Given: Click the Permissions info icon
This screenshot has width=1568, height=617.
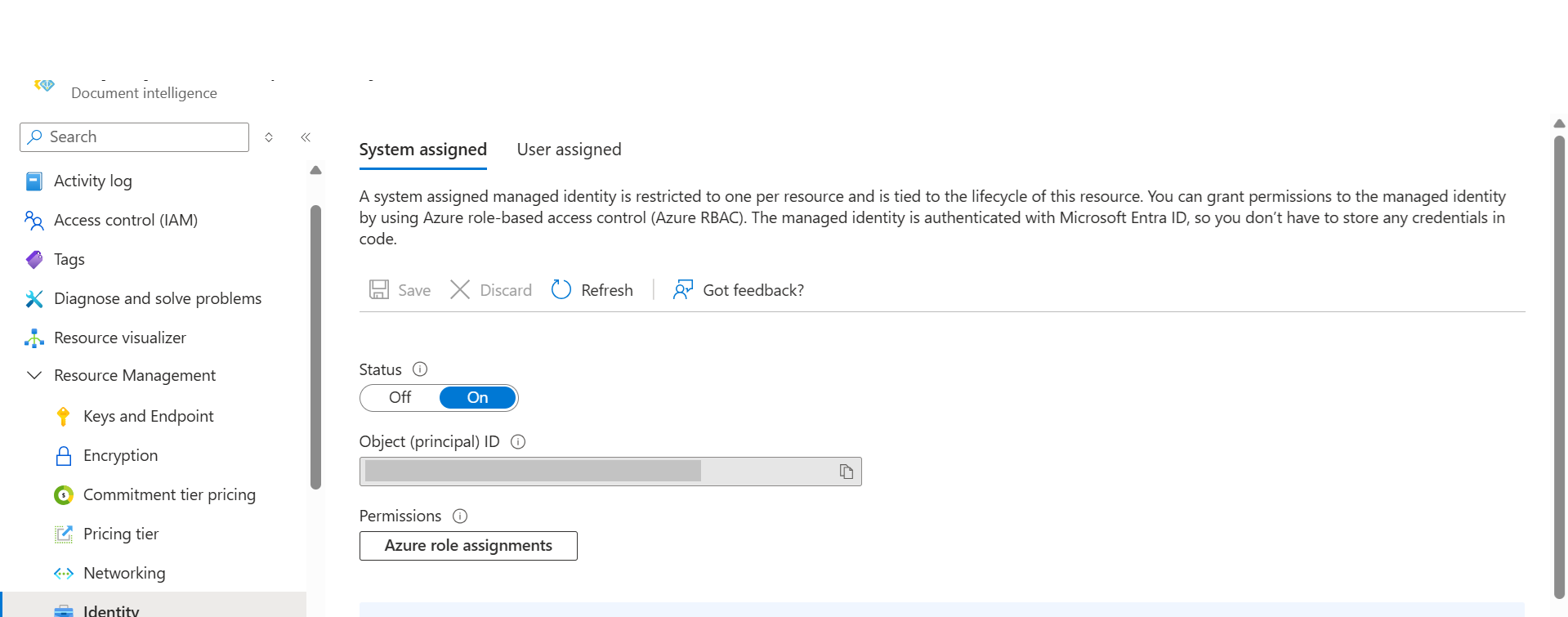Looking at the screenshot, I should coord(460,516).
